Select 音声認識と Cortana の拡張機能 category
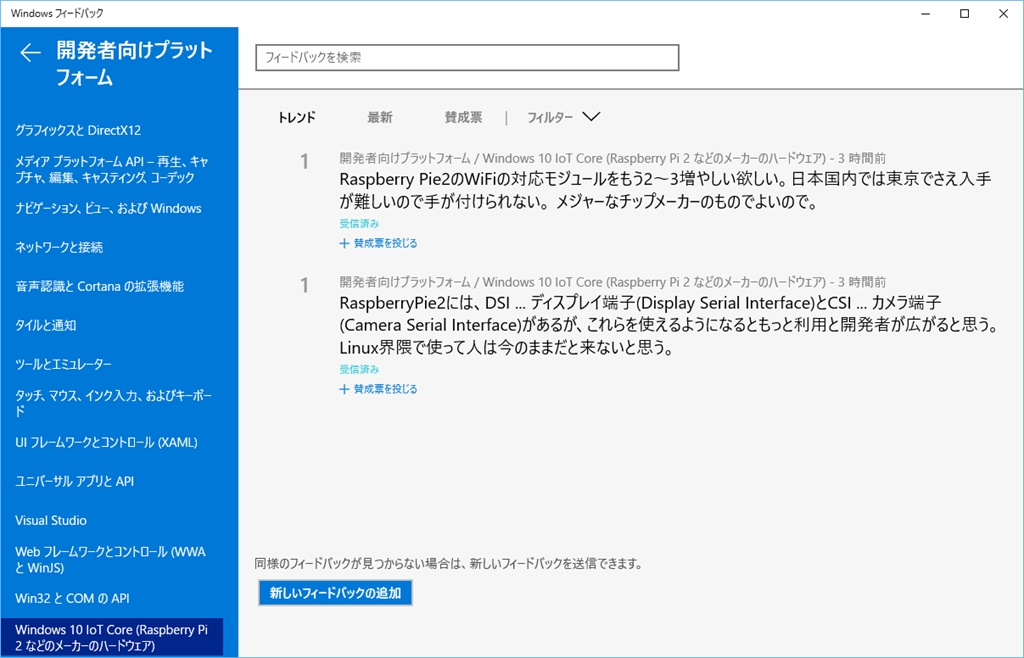The image size is (1024, 658). [99, 286]
